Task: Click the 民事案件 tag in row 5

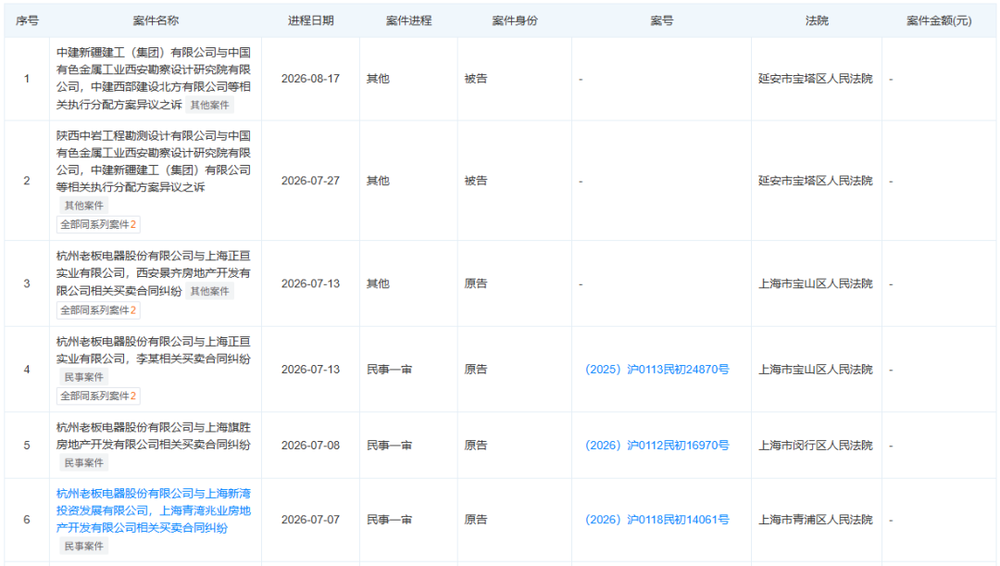Action: point(84,463)
